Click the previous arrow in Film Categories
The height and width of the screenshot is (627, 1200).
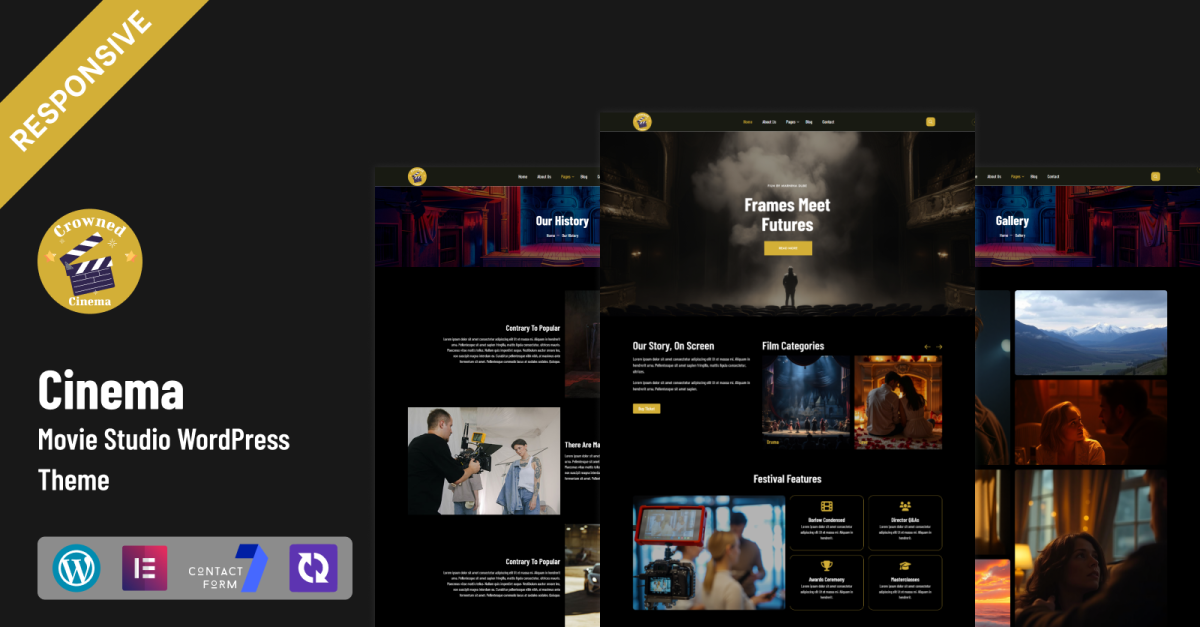click(x=927, y=347)
